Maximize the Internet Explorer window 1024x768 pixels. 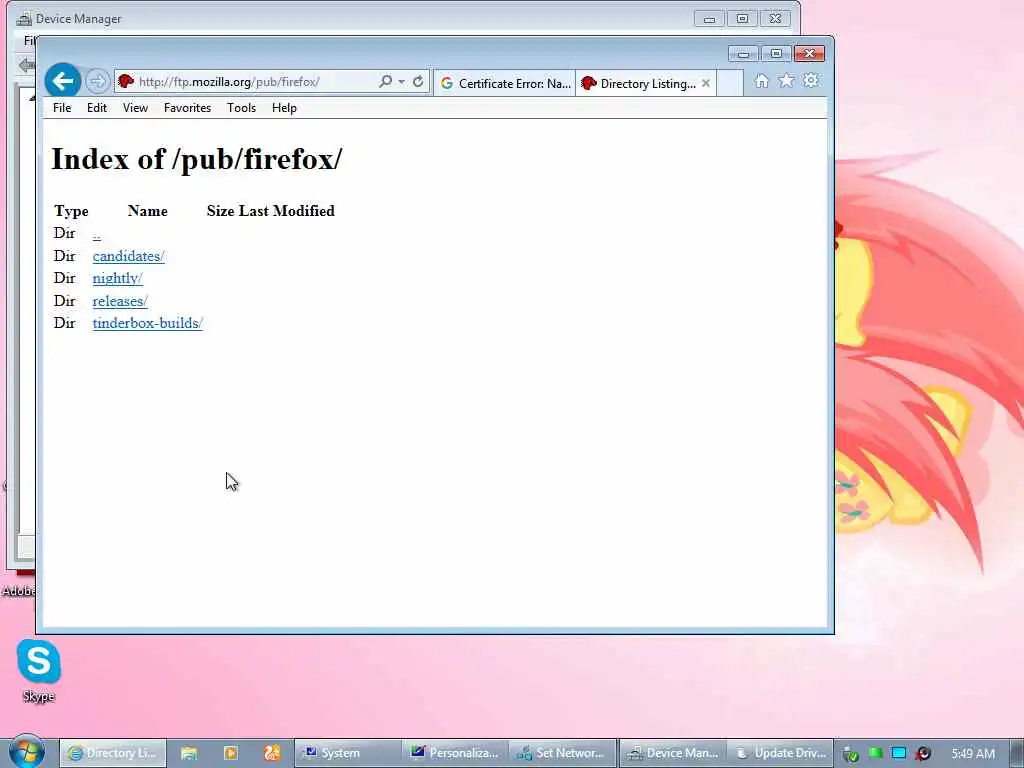(x=776, y=54)
